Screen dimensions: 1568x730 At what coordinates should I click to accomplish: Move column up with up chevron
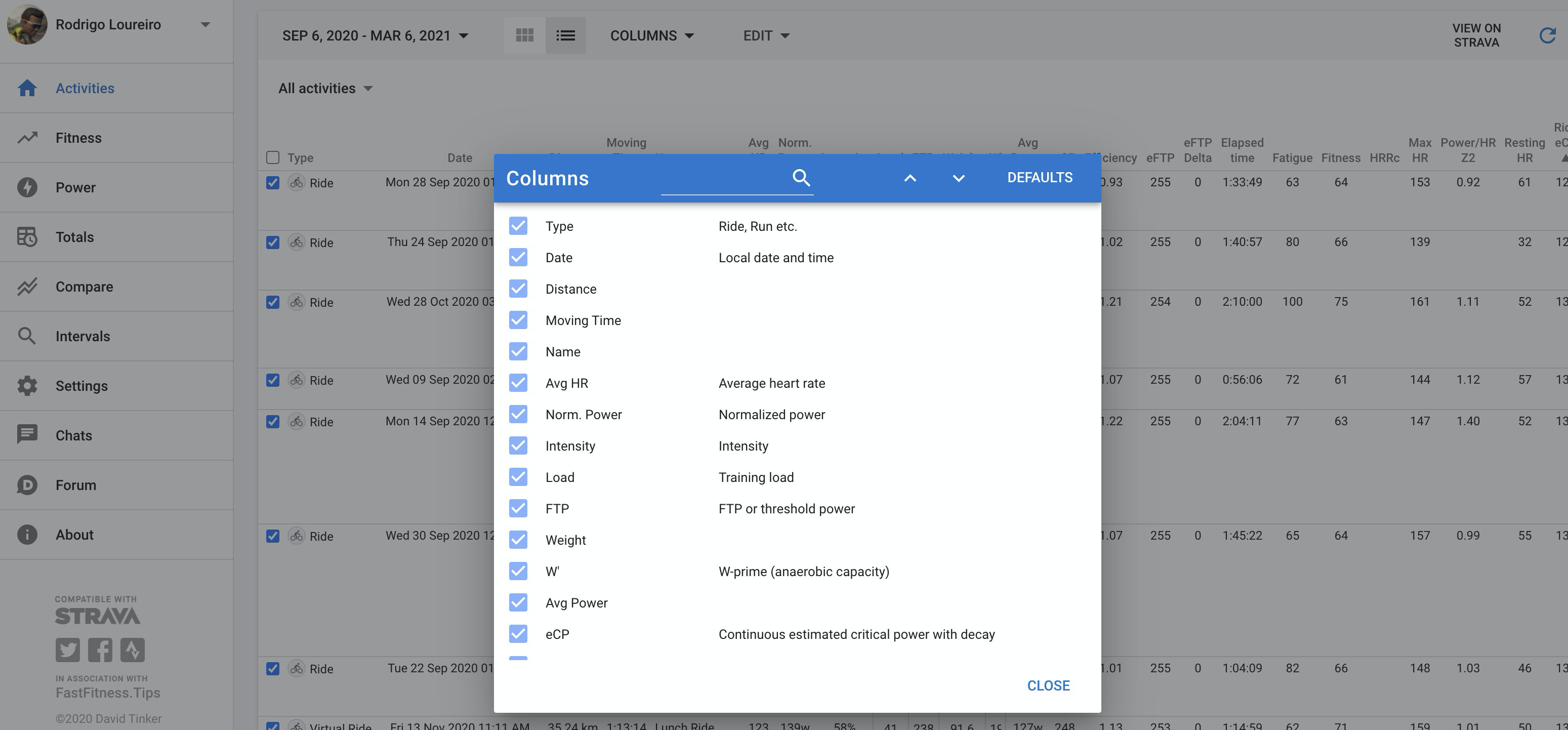coord(910,178)
